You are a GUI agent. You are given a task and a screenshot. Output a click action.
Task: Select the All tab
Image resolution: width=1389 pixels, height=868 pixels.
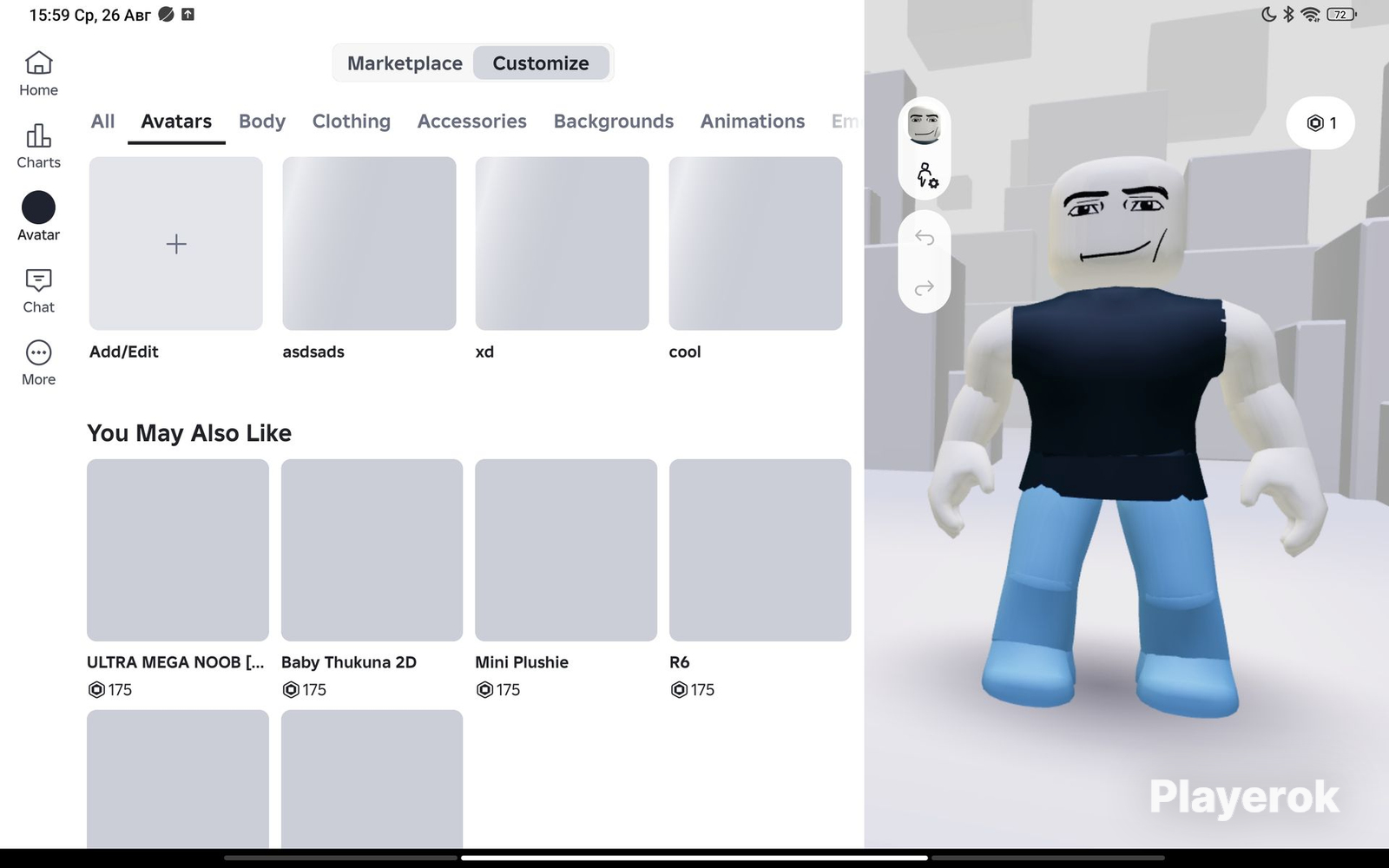coord(102,122)
